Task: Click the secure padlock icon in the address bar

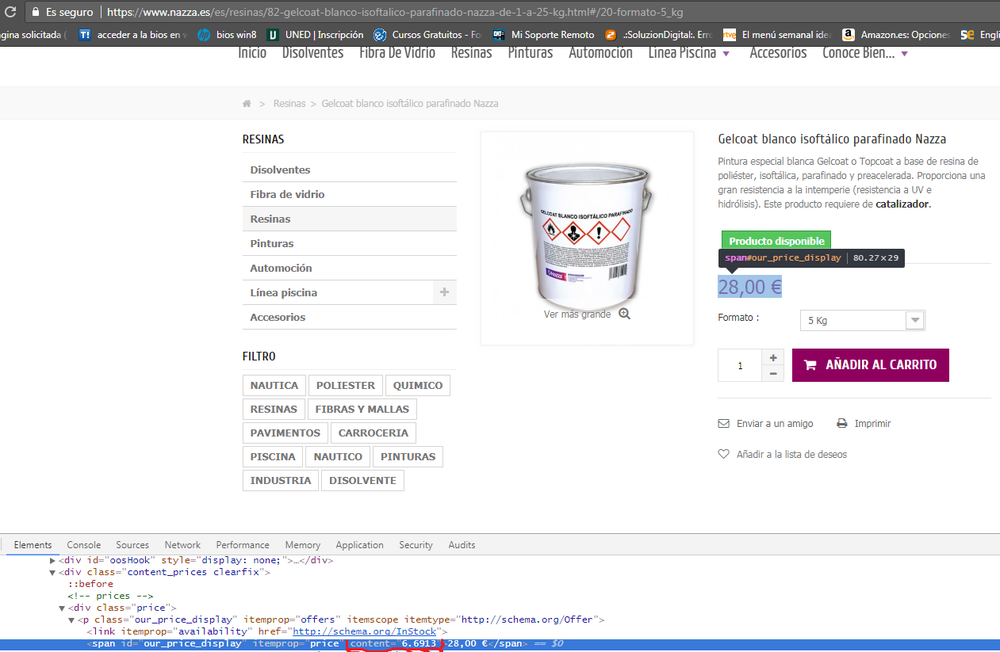Action: [x=36, y=12]
